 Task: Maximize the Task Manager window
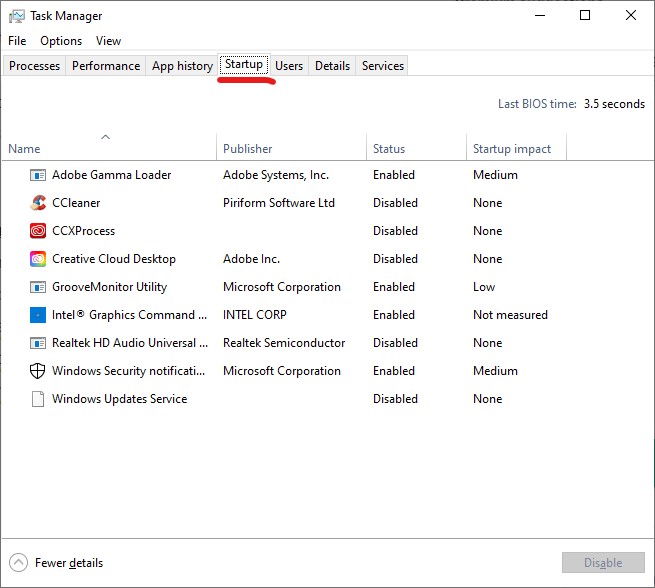(585, 15)
